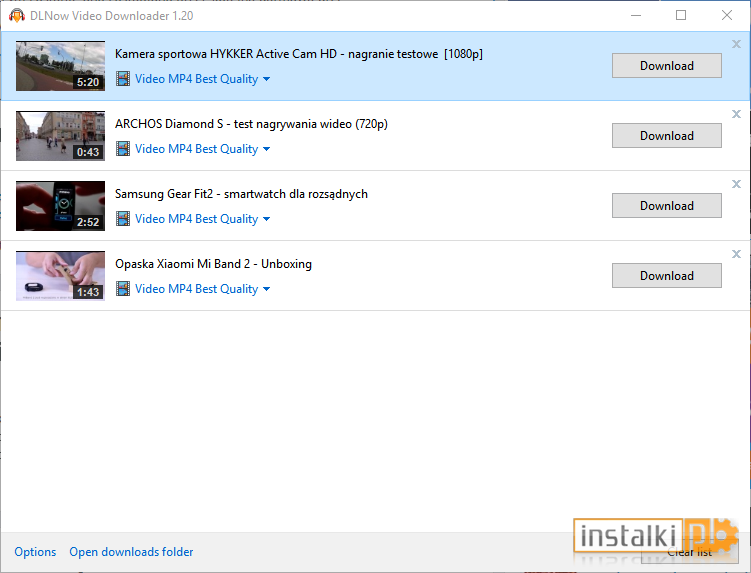This screenshot has height=573, width=751.
Task: Open format dropdown for Samsung Gear Fit2 video
Action: (x=202, y=218)
